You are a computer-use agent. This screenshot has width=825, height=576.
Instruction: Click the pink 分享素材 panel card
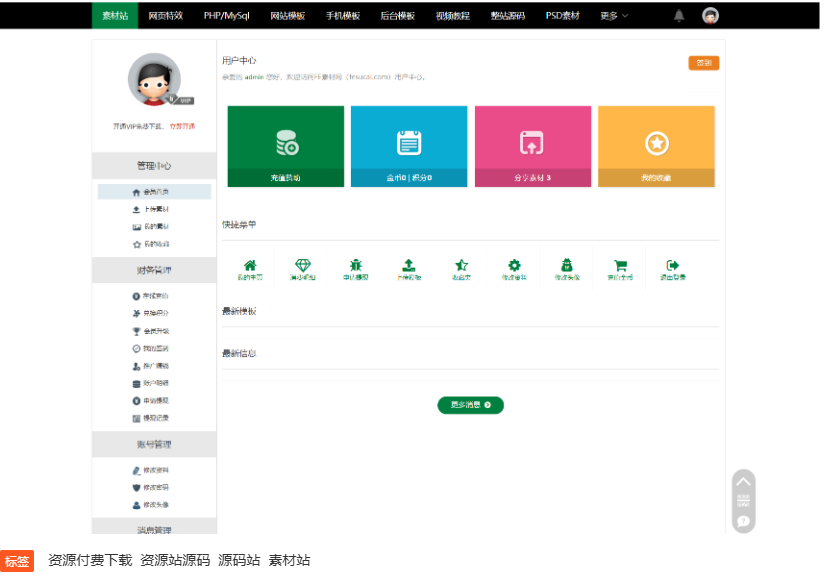(x=532, y=145)
